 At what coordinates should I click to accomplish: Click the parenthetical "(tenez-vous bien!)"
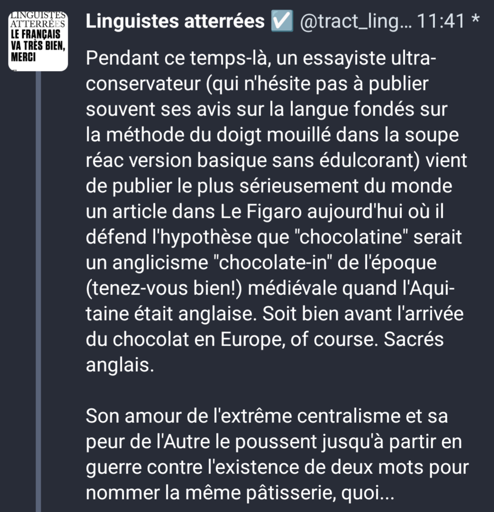pos(164,288)
